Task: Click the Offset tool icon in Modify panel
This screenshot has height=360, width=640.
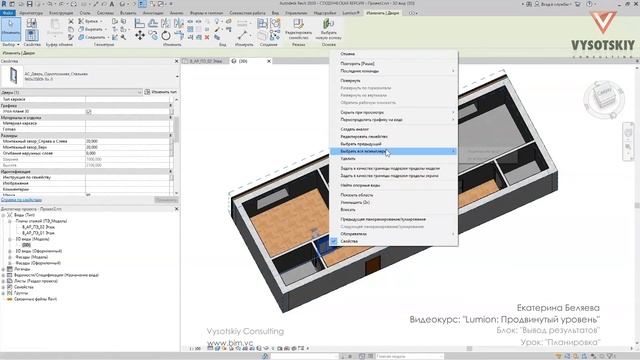Action: (x=153, y=24)
